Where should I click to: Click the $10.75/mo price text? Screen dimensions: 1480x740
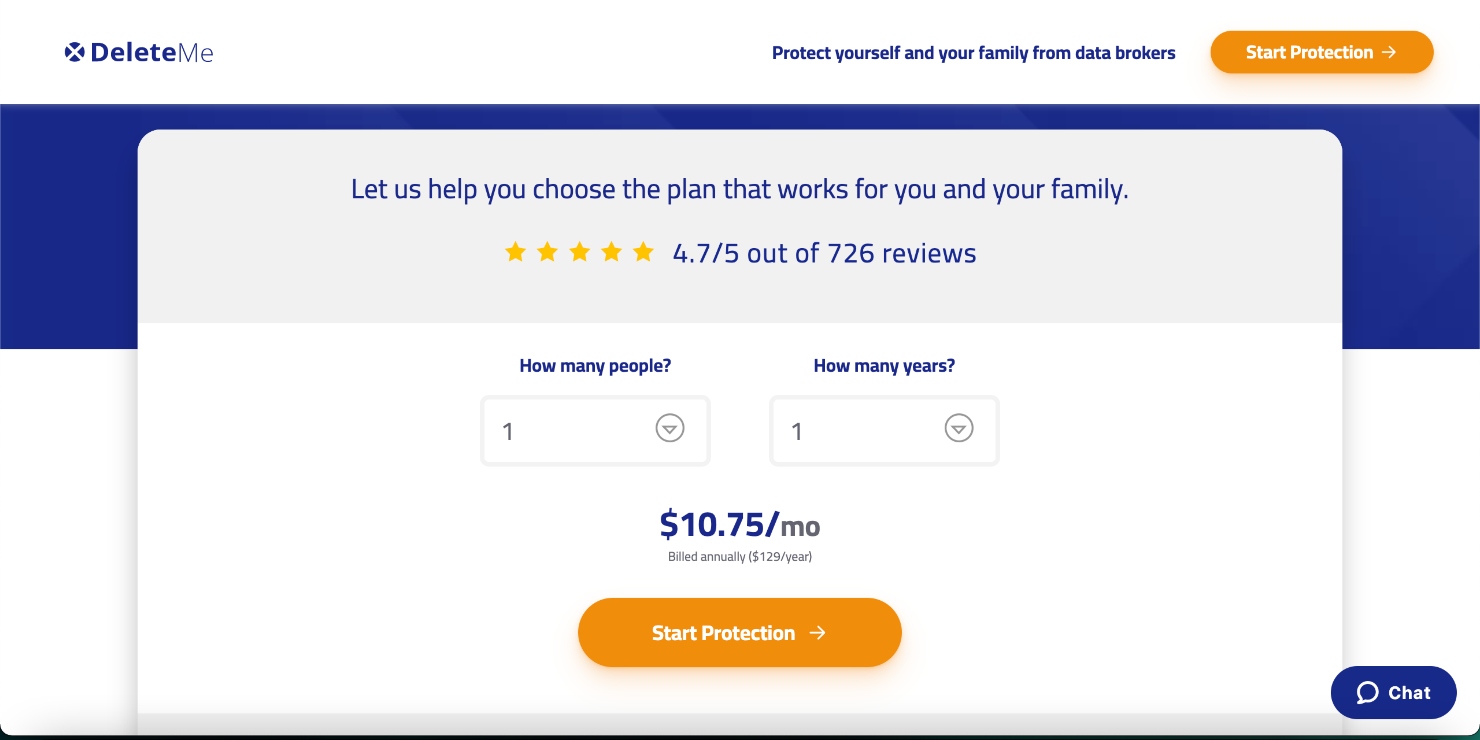coord(739,524)
